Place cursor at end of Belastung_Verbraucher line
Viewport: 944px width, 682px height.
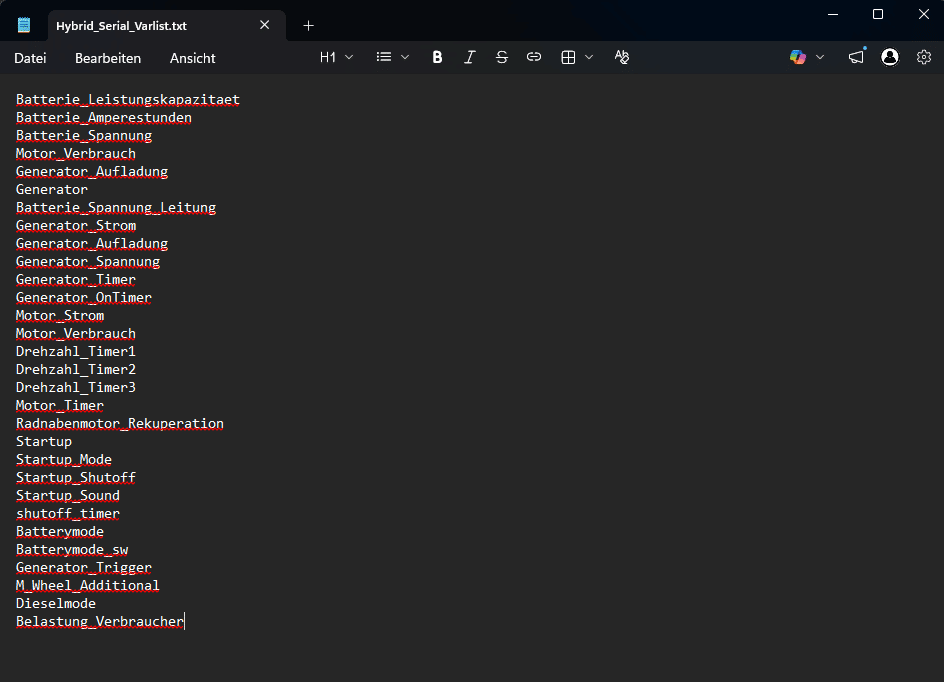pos(185,622)
